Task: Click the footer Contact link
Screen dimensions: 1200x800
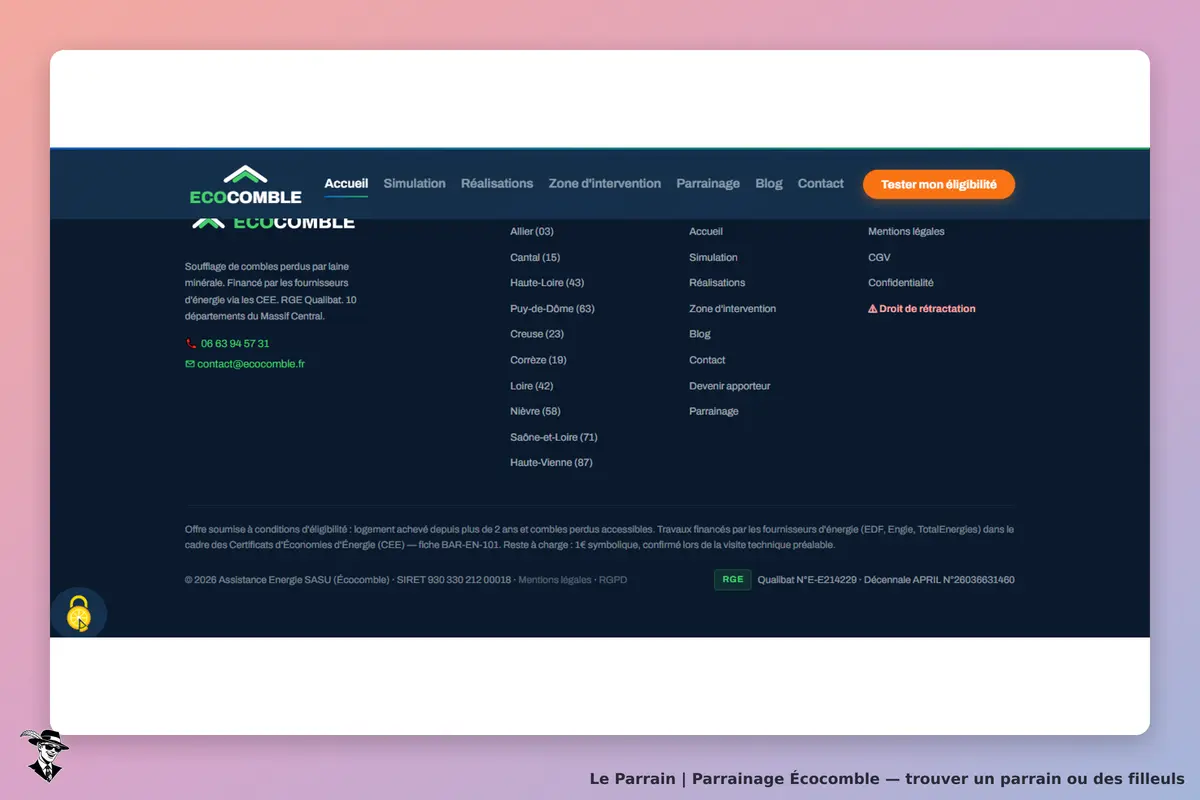Action: 707,360
